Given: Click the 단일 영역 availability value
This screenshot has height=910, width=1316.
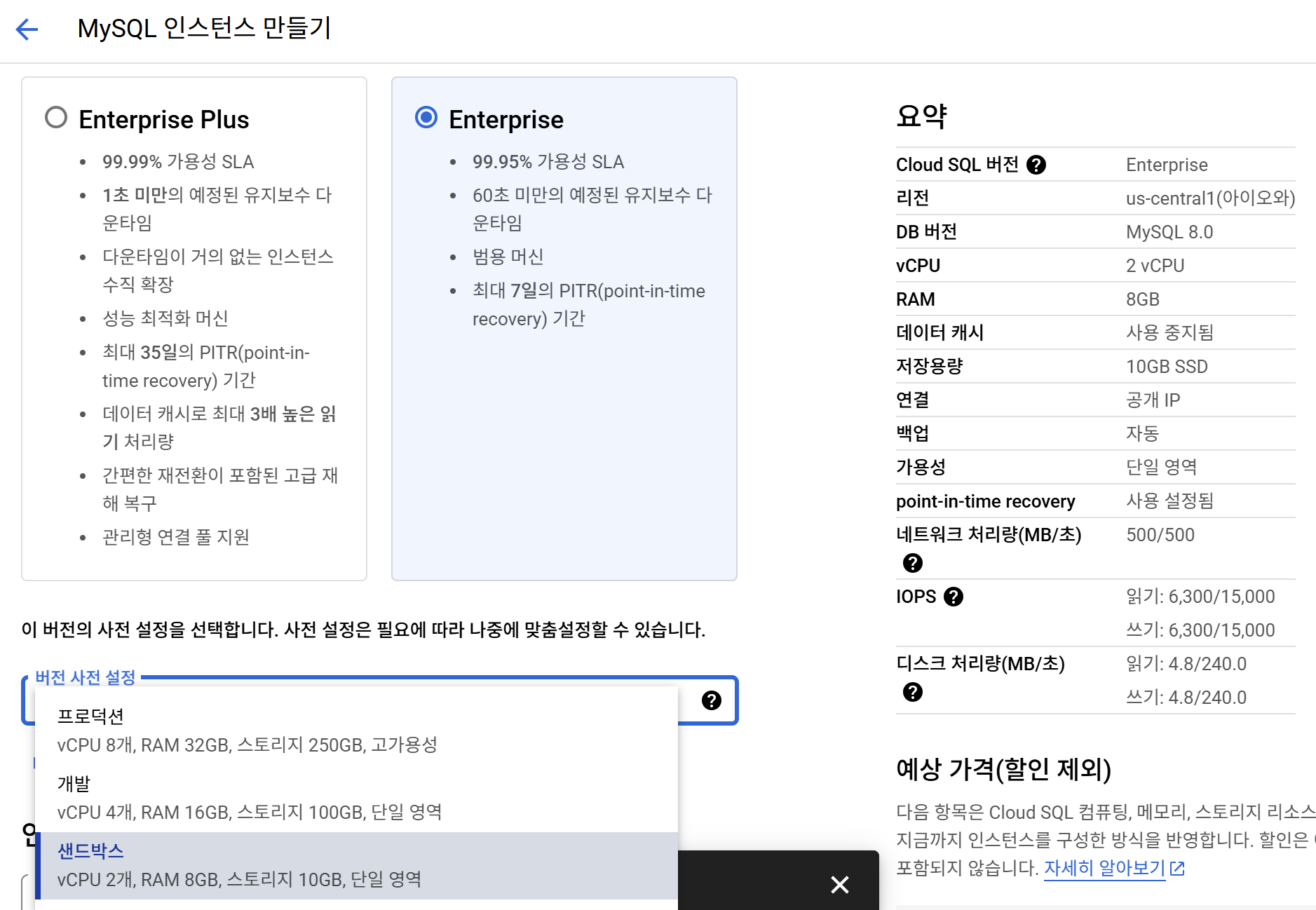Looking at the screenshot, I should point(1161,468).
